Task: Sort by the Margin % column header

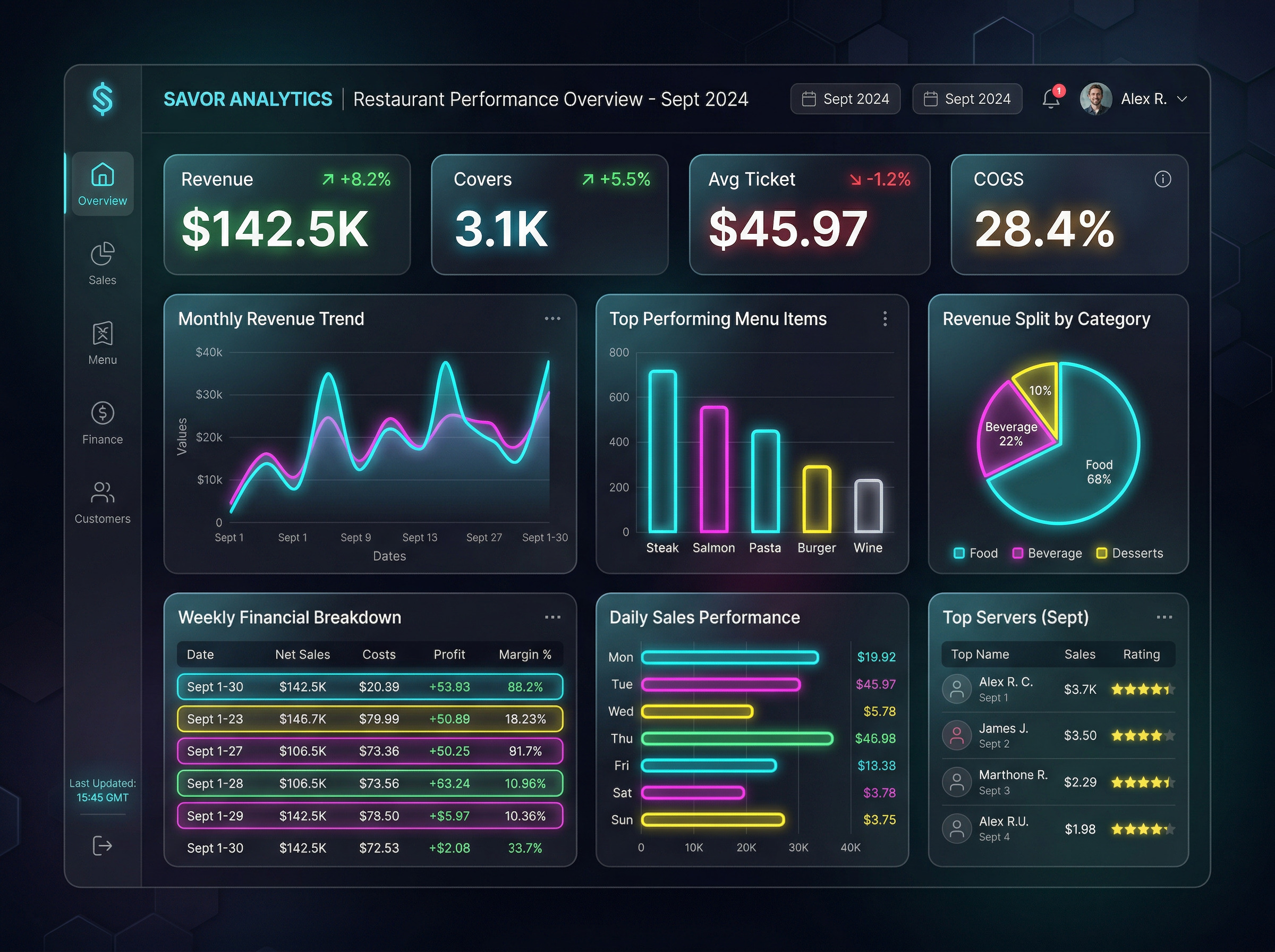Action: [x=525, y=654]
